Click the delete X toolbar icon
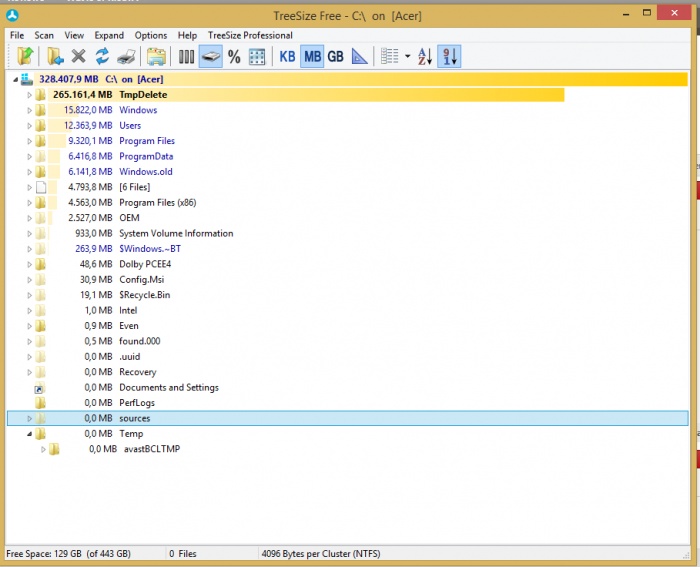Screen dimensions: 700x567 [x=79, y=57]
